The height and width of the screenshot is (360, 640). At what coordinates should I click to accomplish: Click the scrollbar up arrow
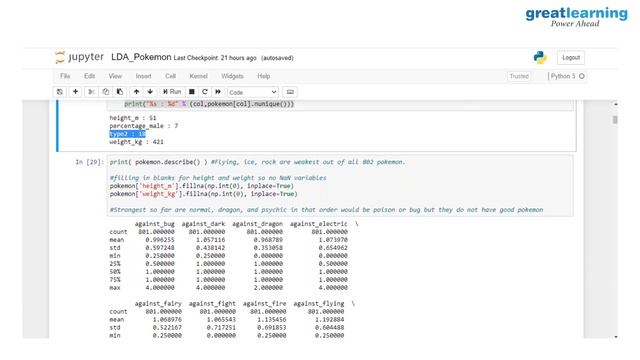click(x=616, y=104)
